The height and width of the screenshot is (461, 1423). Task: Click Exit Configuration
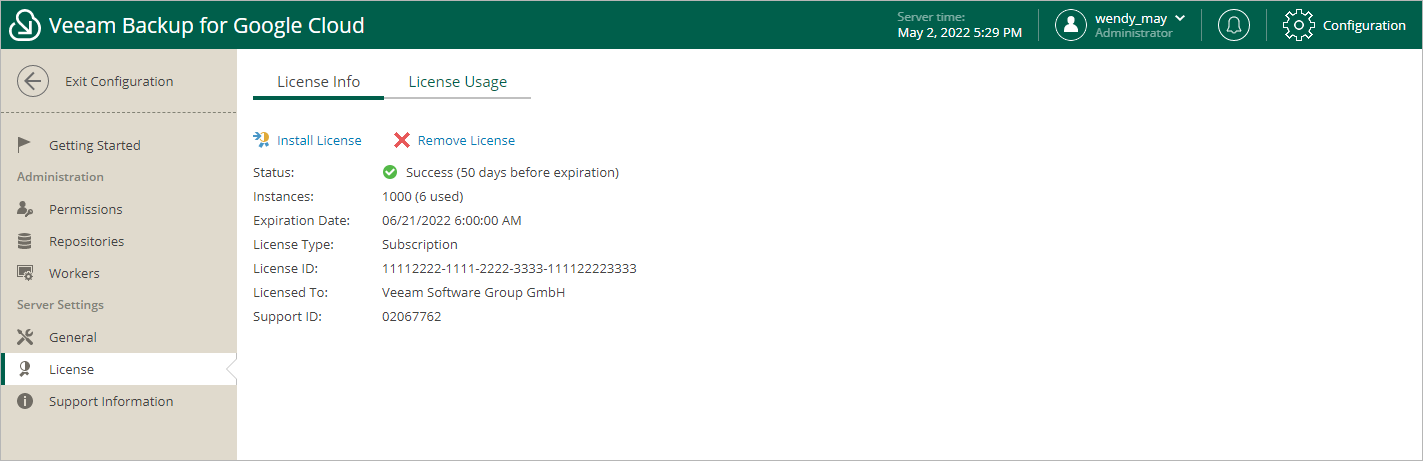[119, 81]
